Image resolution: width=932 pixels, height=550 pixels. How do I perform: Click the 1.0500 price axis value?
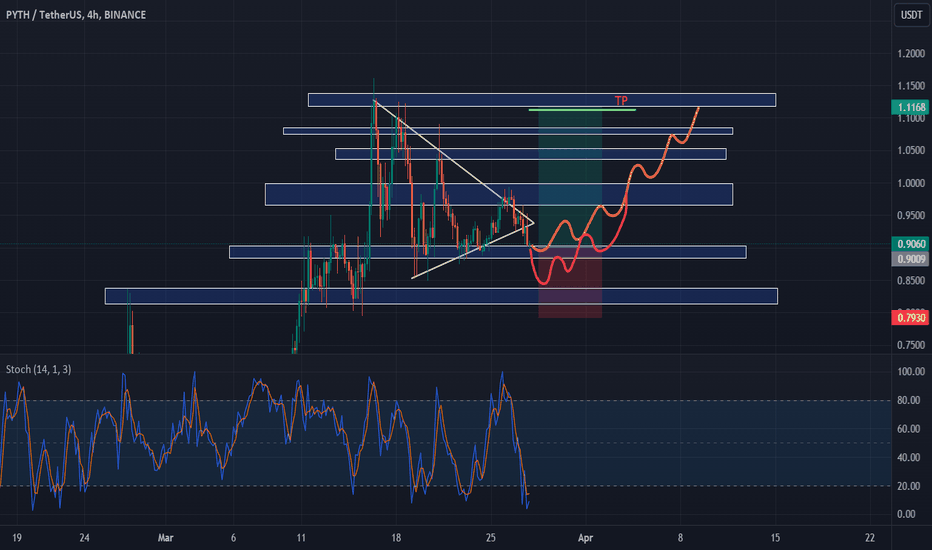pos(911,150)
